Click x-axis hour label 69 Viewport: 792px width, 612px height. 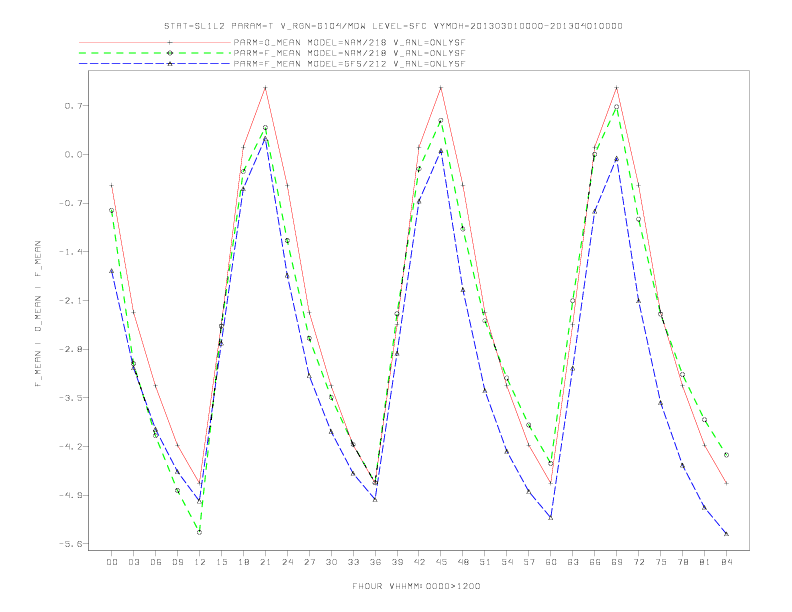point(617,562)
